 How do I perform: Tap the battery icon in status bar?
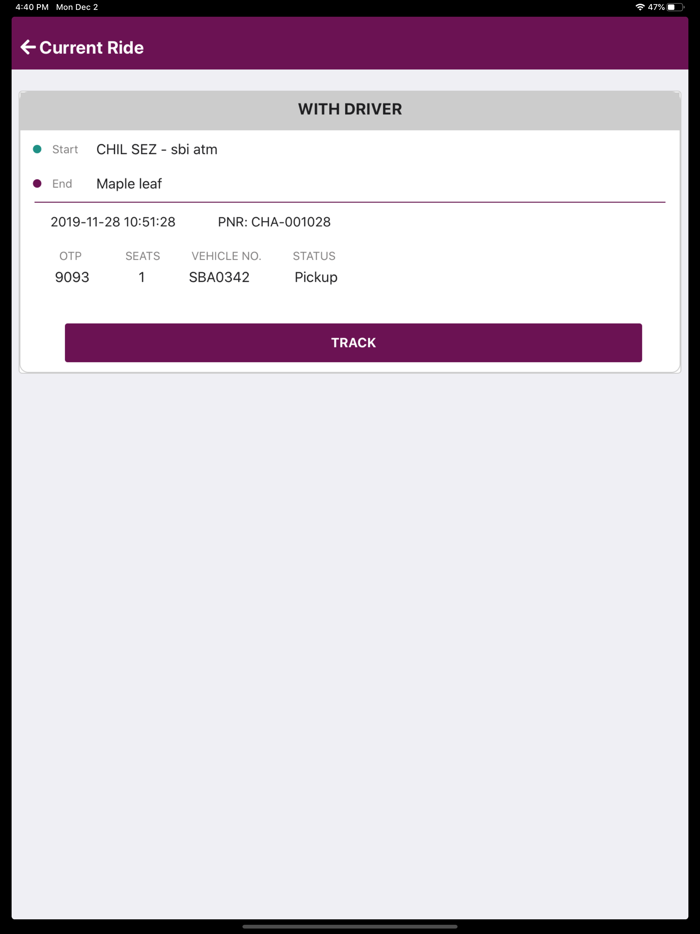click(676, 7)
